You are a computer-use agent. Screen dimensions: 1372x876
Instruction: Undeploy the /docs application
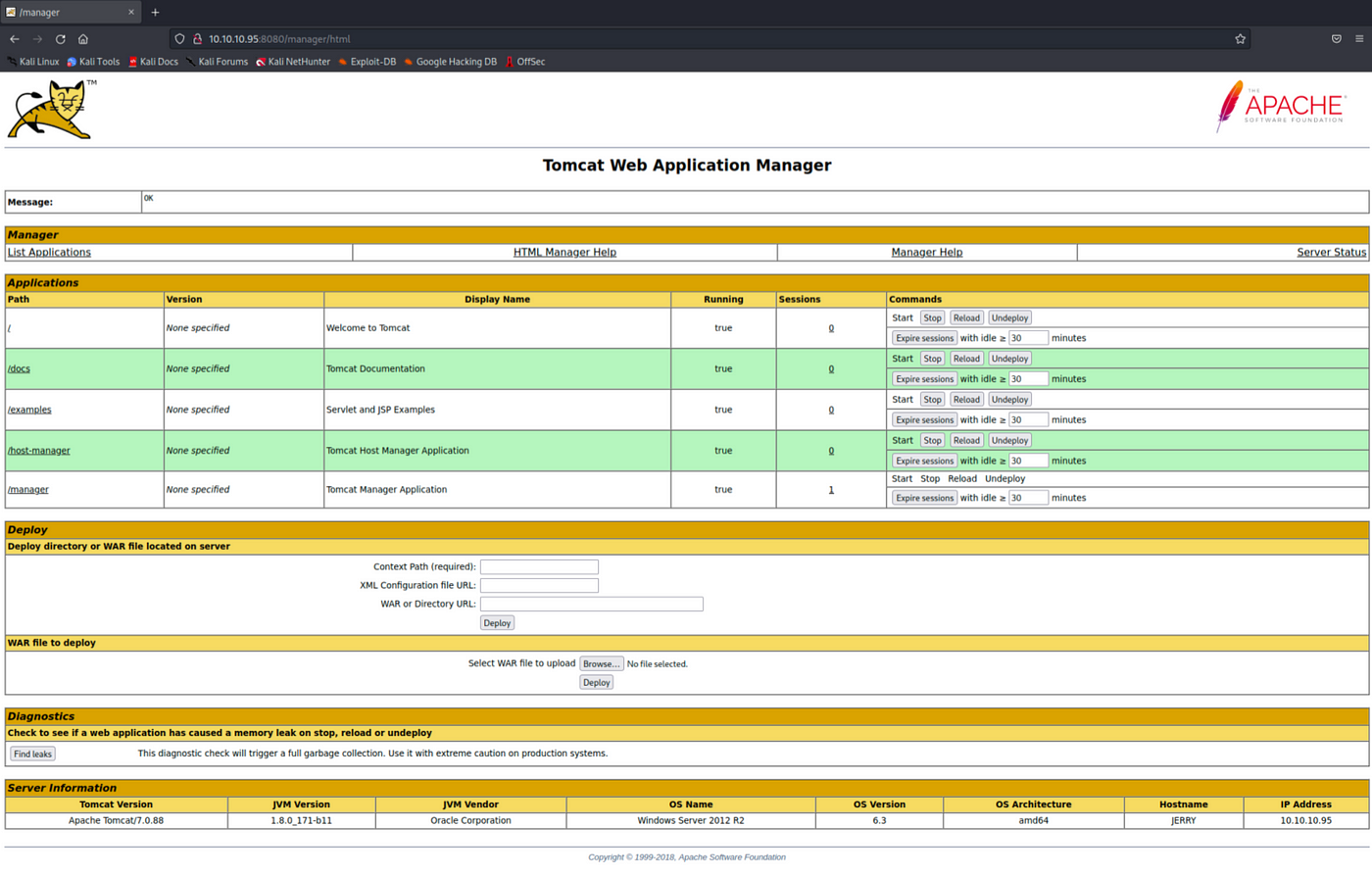(x=1009, y=359)
